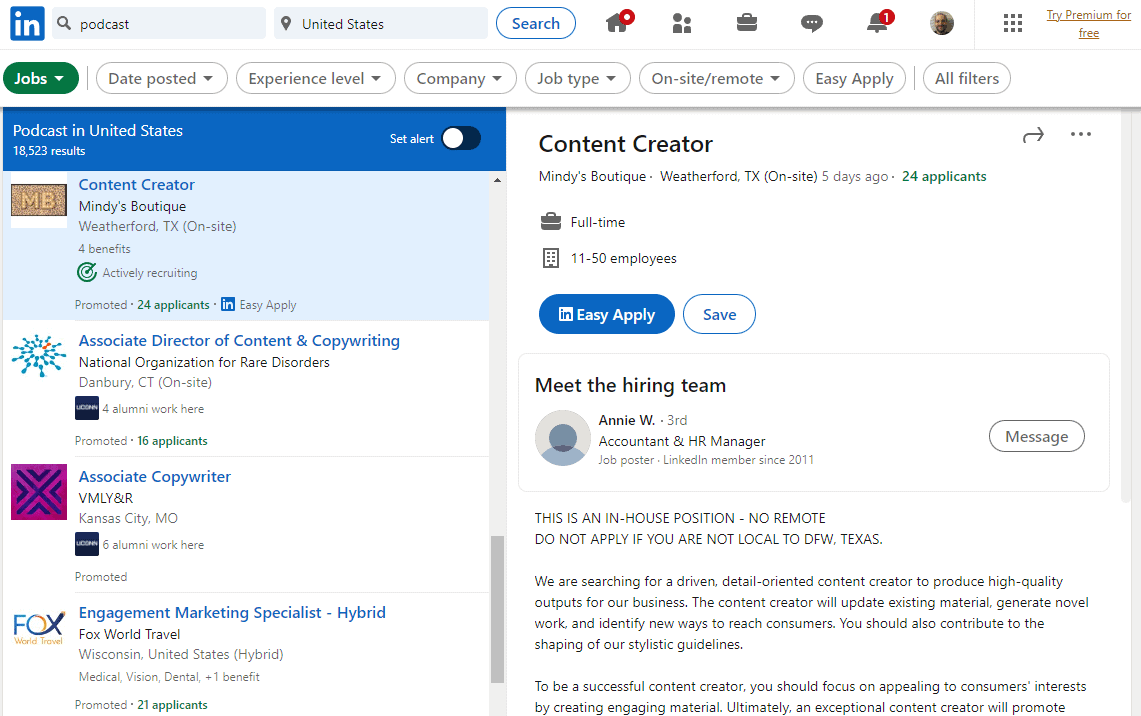Click the search magnifier icon
This screenshot has width=1141, height=716.
[x=64, y=23]
